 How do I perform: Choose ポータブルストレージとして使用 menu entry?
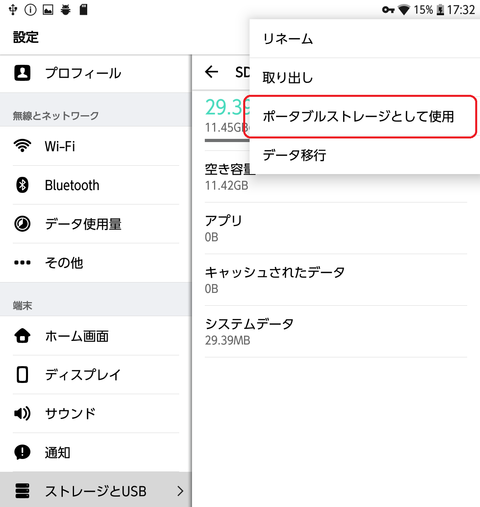click(x=365, y=116)
